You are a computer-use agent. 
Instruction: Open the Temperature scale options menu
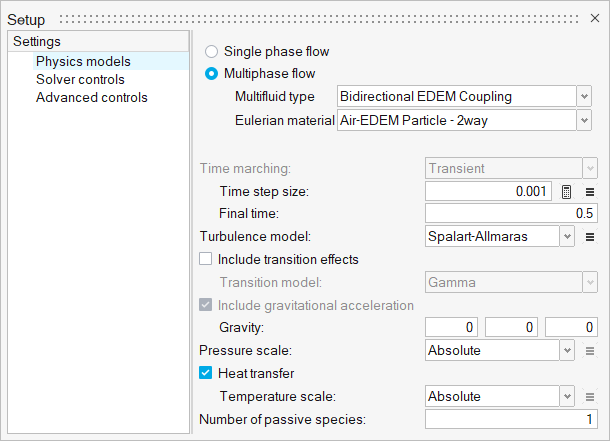[590, 397]
